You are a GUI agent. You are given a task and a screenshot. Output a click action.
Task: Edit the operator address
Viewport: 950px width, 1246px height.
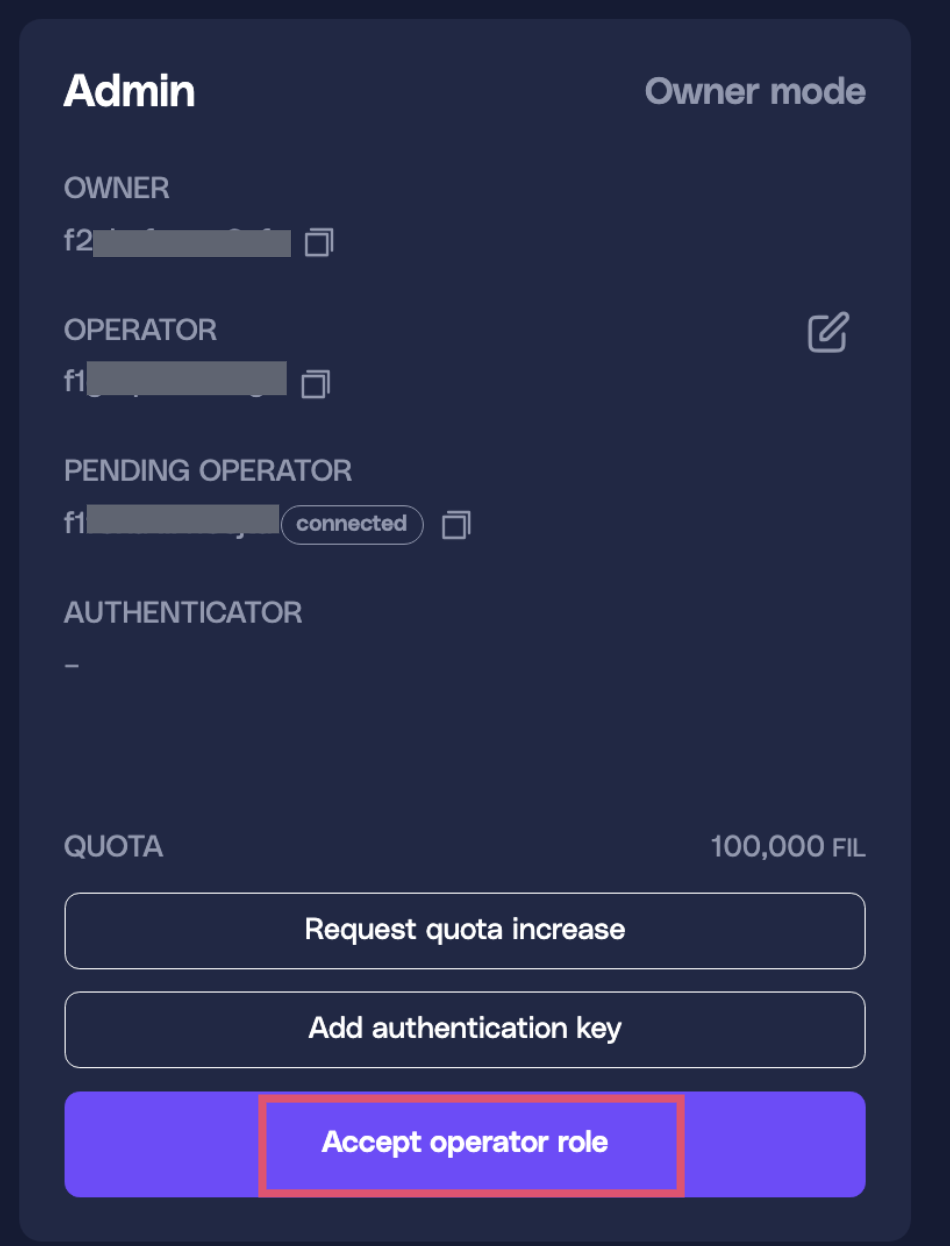(x=828, y=332)
